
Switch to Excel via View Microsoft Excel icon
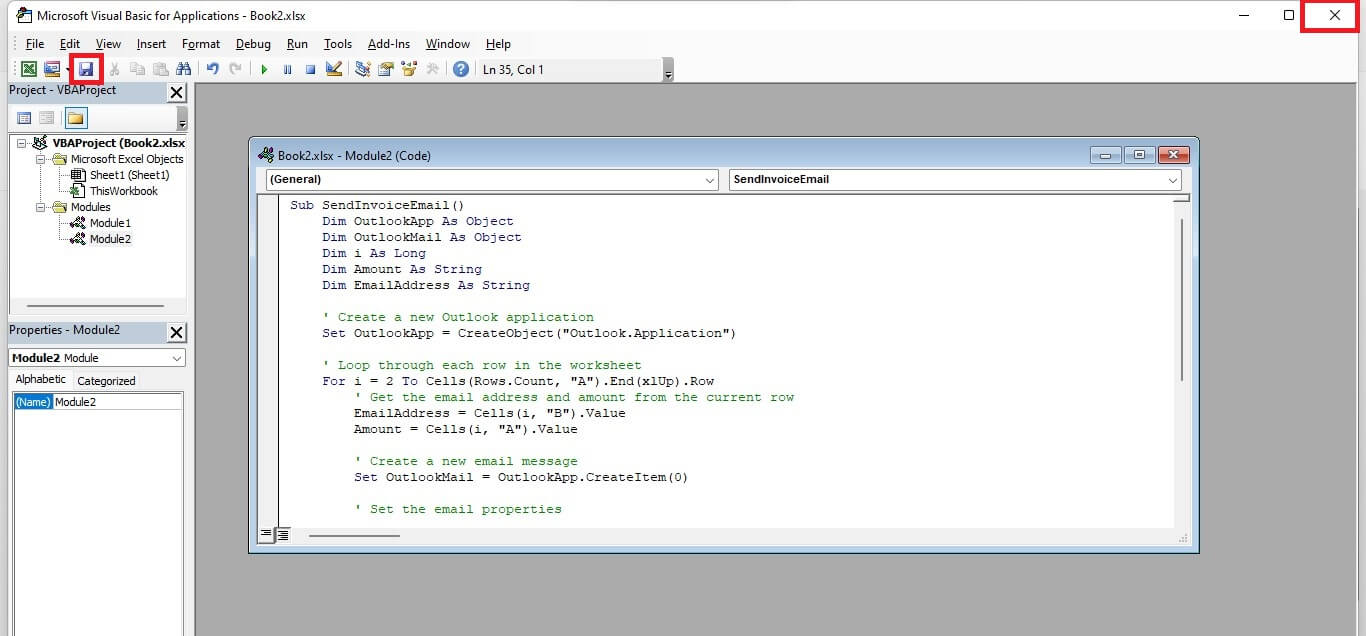point(29,69)
